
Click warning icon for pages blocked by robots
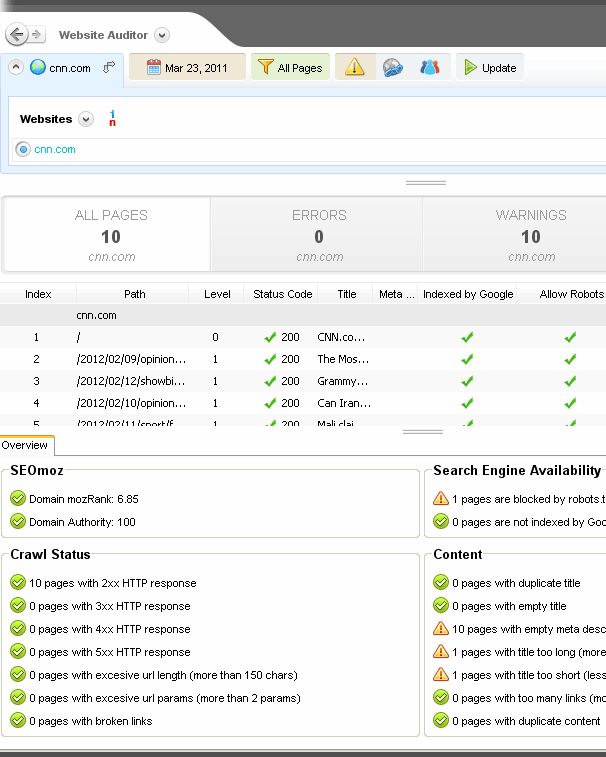(x=440, y=499)
